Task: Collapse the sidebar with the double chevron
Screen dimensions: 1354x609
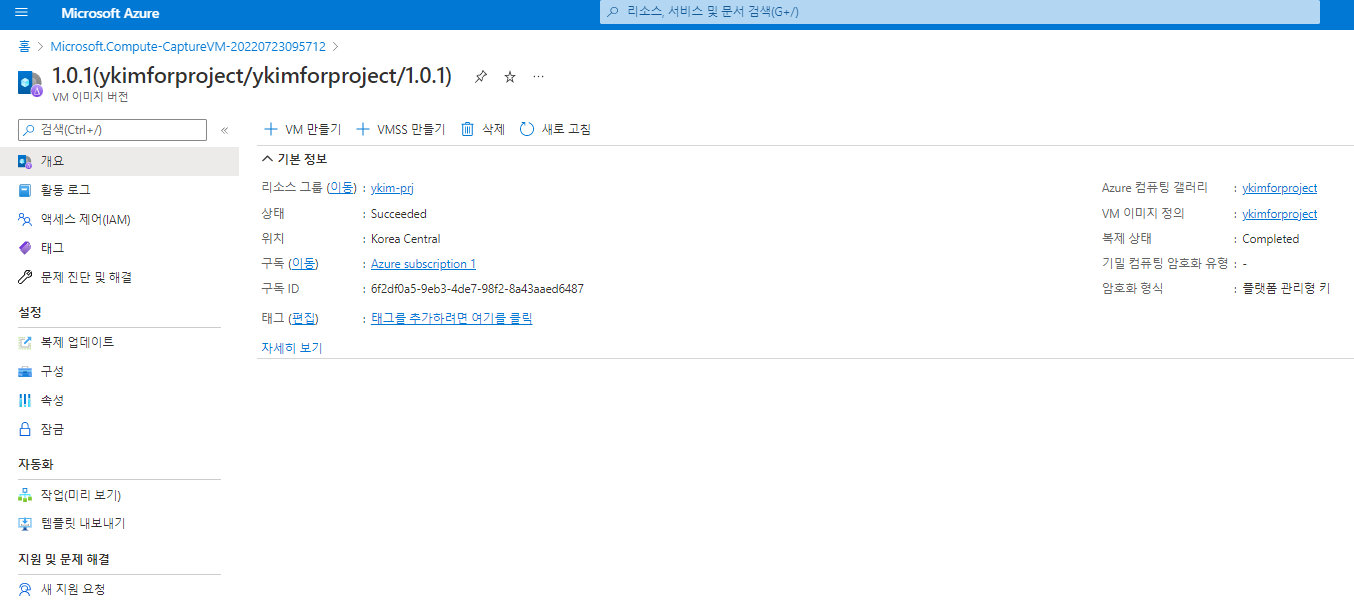Action: coord(224,130)
